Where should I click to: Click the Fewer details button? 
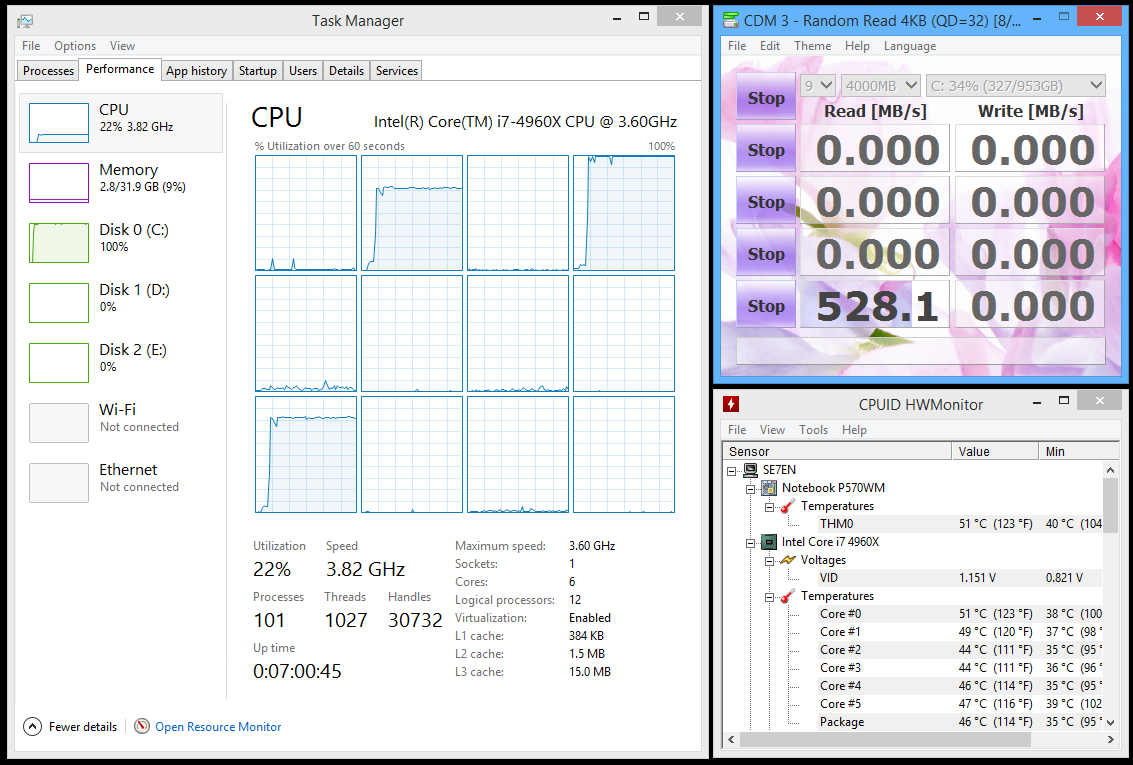[x=70, y=726]
